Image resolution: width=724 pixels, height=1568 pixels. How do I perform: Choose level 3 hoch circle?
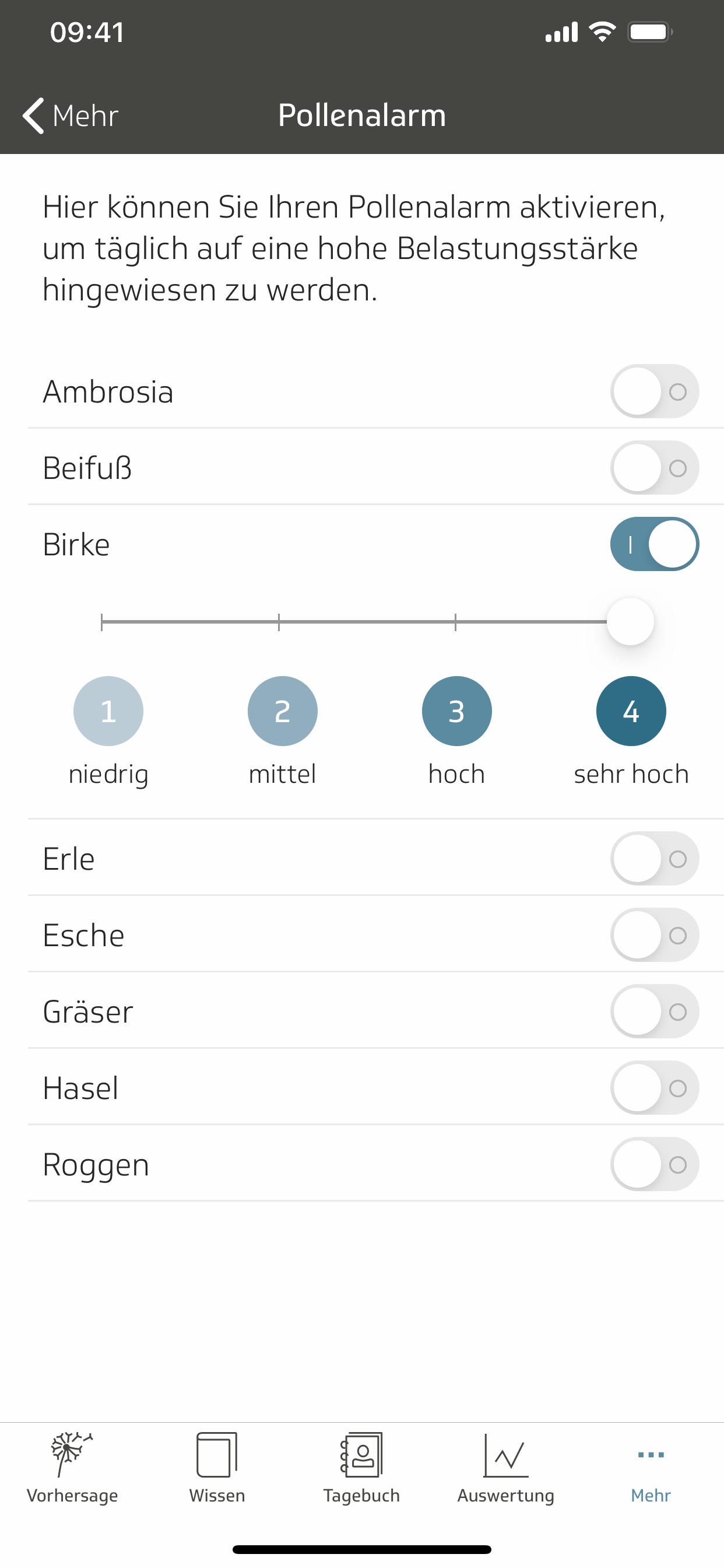click(x=456, y=711)
